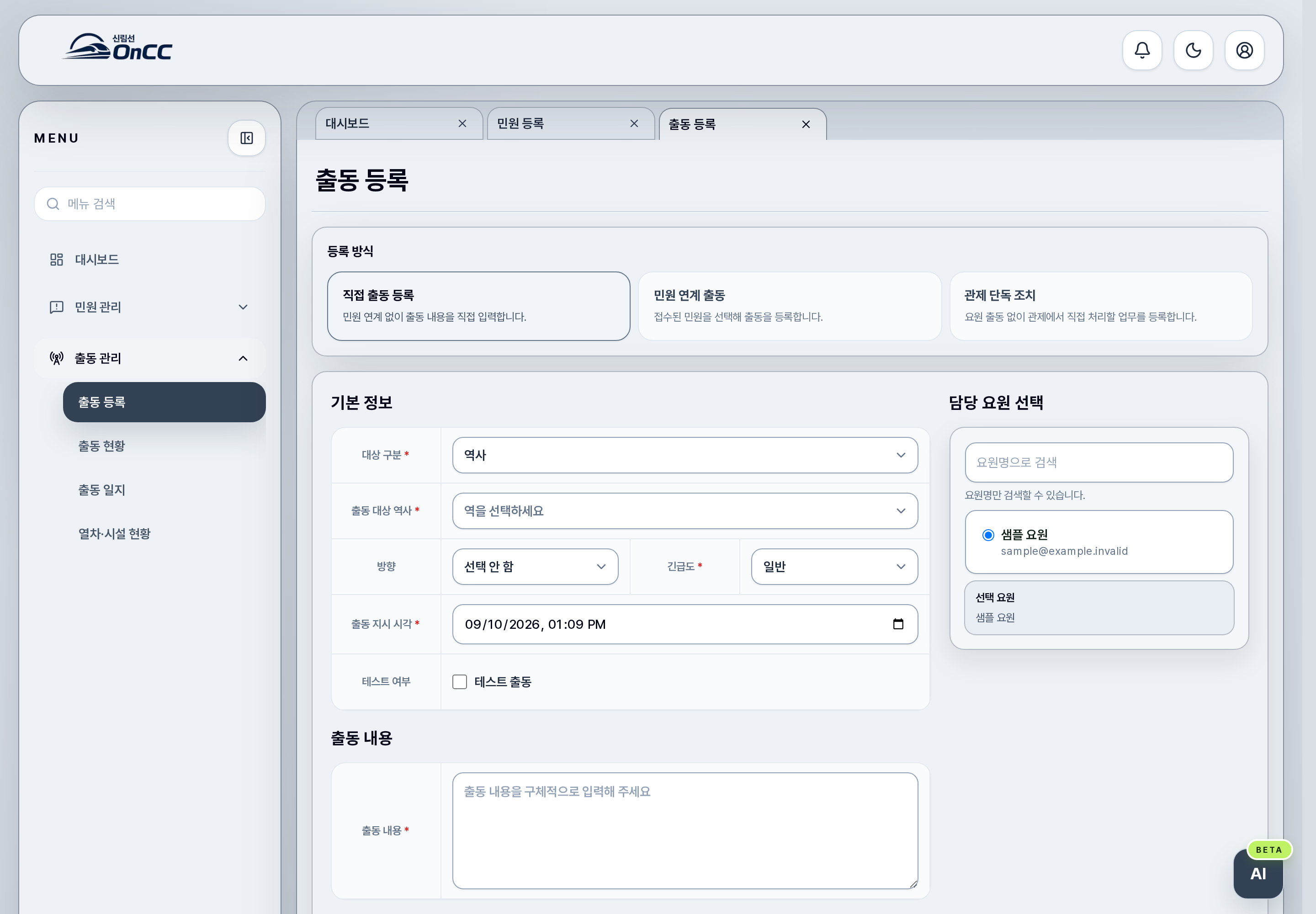The height and width of the screenshot is (914, 1316).
Task: Click the 요원명만 검색할 수 있습니다 hint text
Action: tap(1024, 495)
